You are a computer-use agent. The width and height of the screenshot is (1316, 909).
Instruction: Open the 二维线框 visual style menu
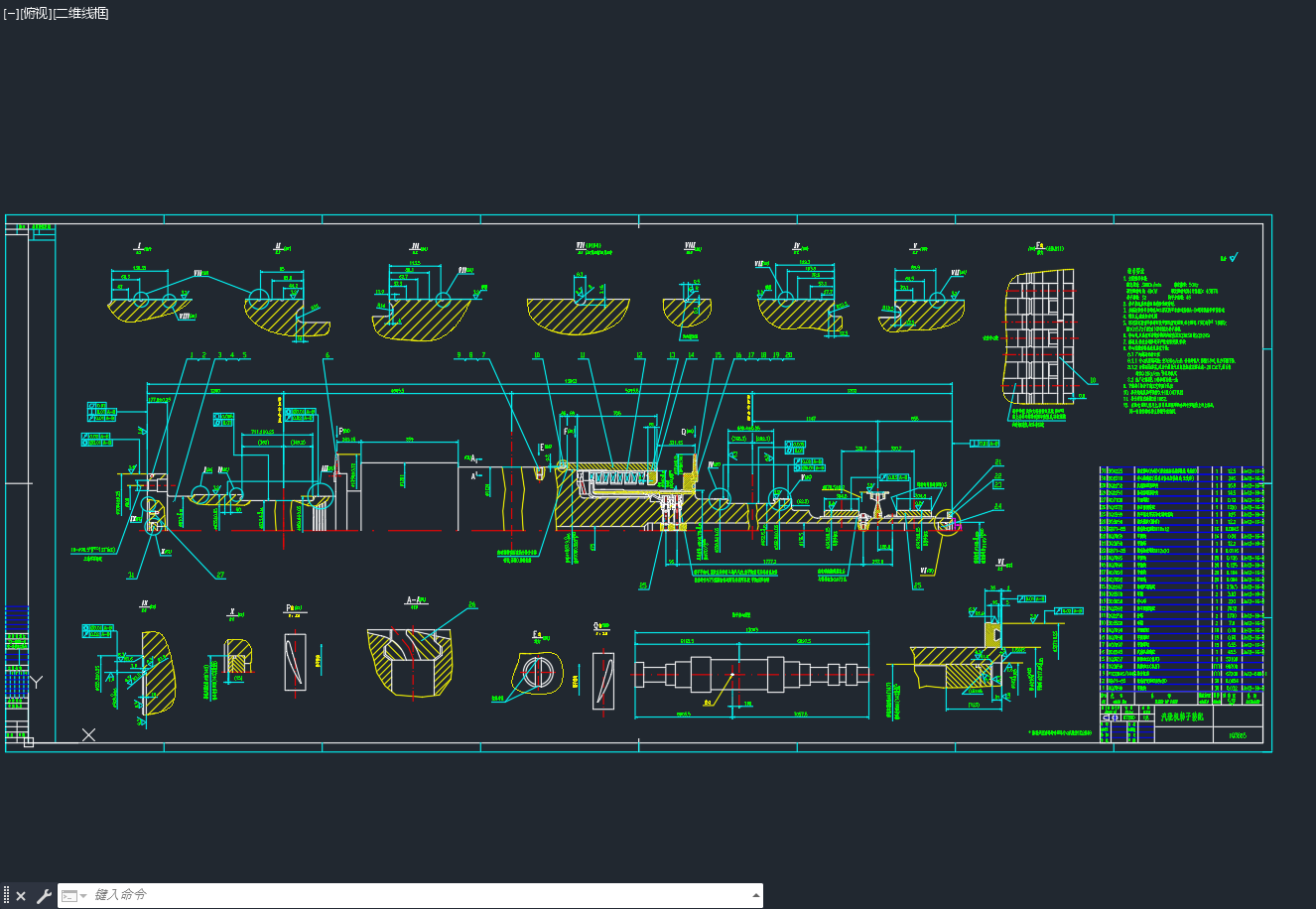click(80, 13)
